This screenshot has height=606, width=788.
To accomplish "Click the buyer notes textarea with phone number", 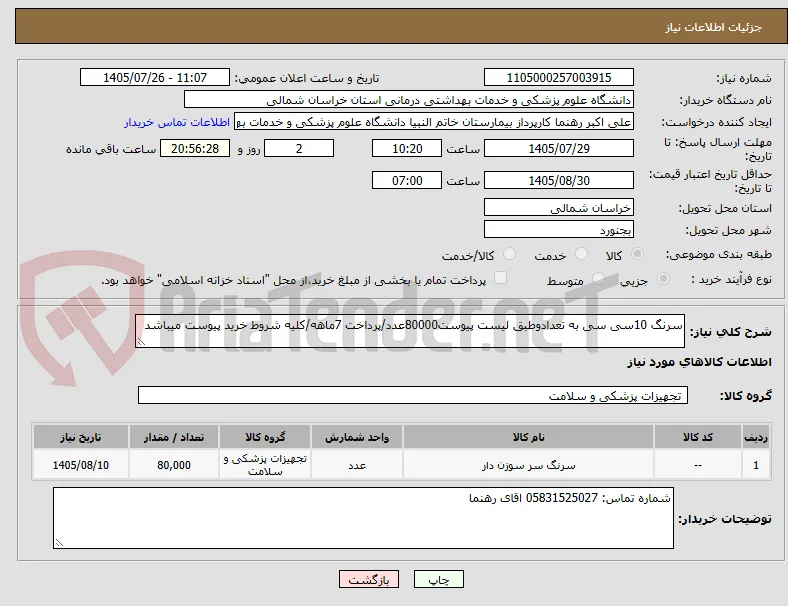I will (363, 518).
